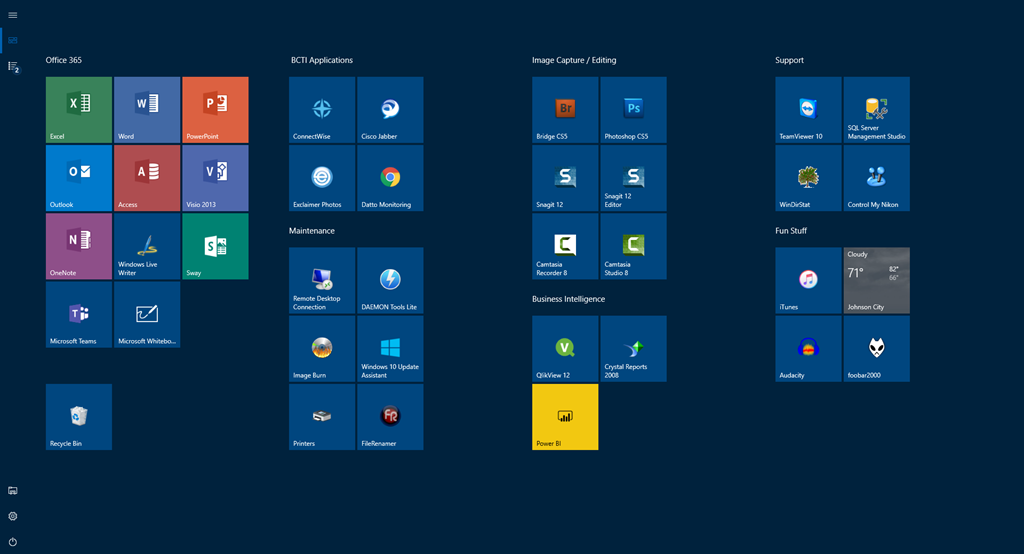This screenshot has height=554, width=1024.
Task: Open the Settings gear in the sidebar
Action: click(13, 516)
